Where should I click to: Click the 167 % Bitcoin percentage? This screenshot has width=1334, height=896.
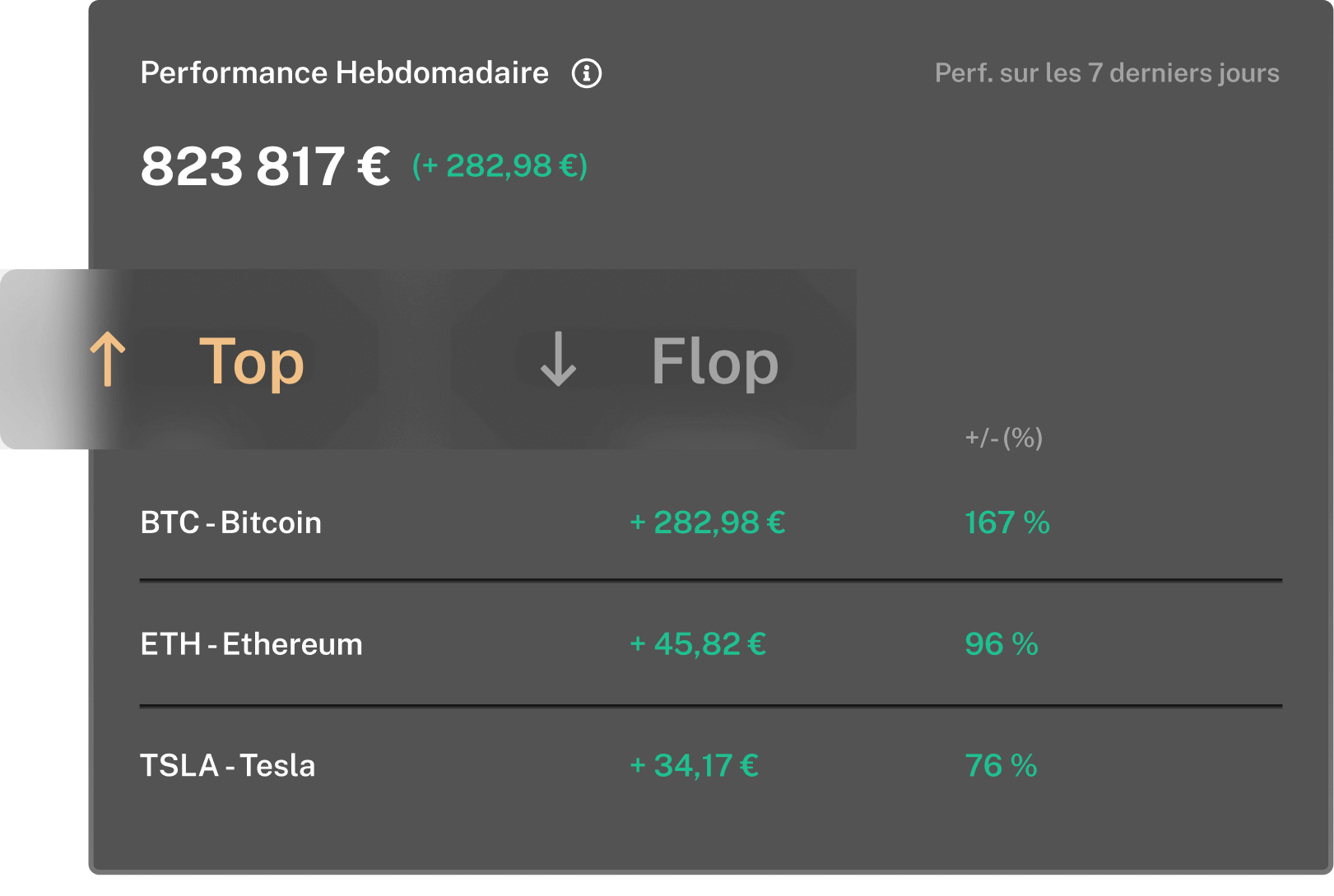point(1006,522)
